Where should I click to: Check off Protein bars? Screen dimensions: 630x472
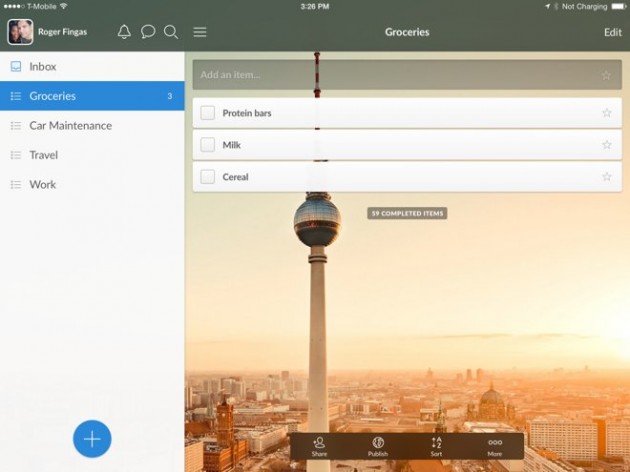click(x=207, y=113)
